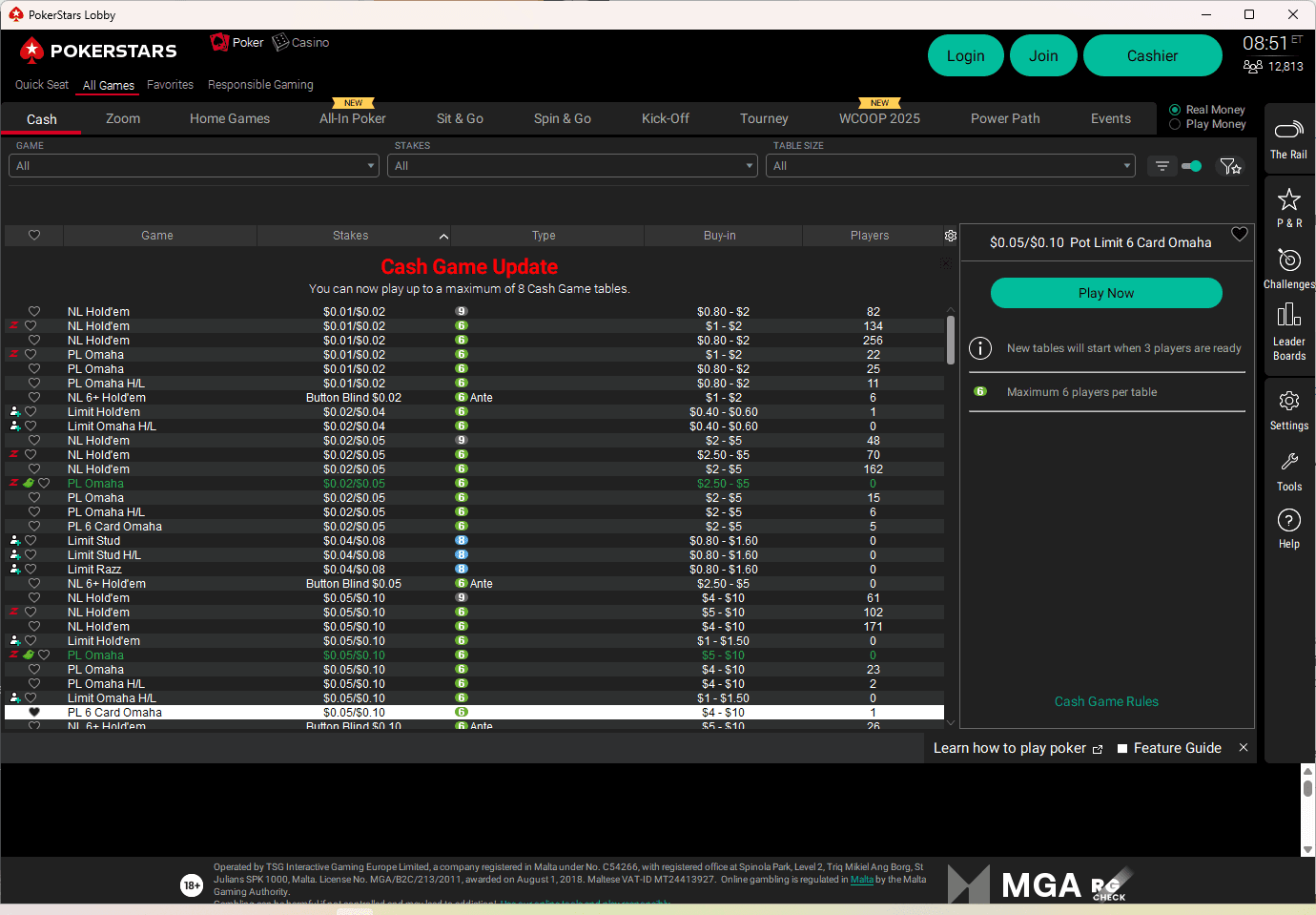
Task: Open Help question mark icon
Action: [1288, 529]
